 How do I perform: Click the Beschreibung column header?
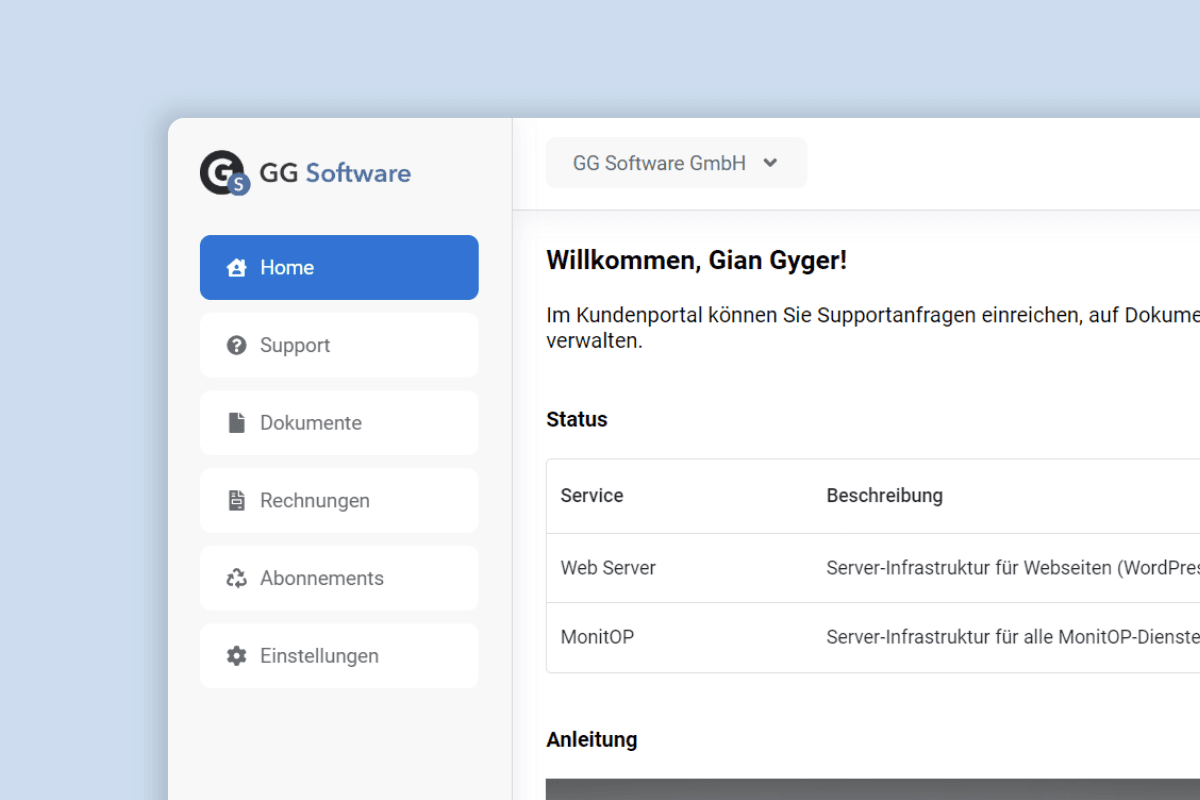click(x=884, y=495)
